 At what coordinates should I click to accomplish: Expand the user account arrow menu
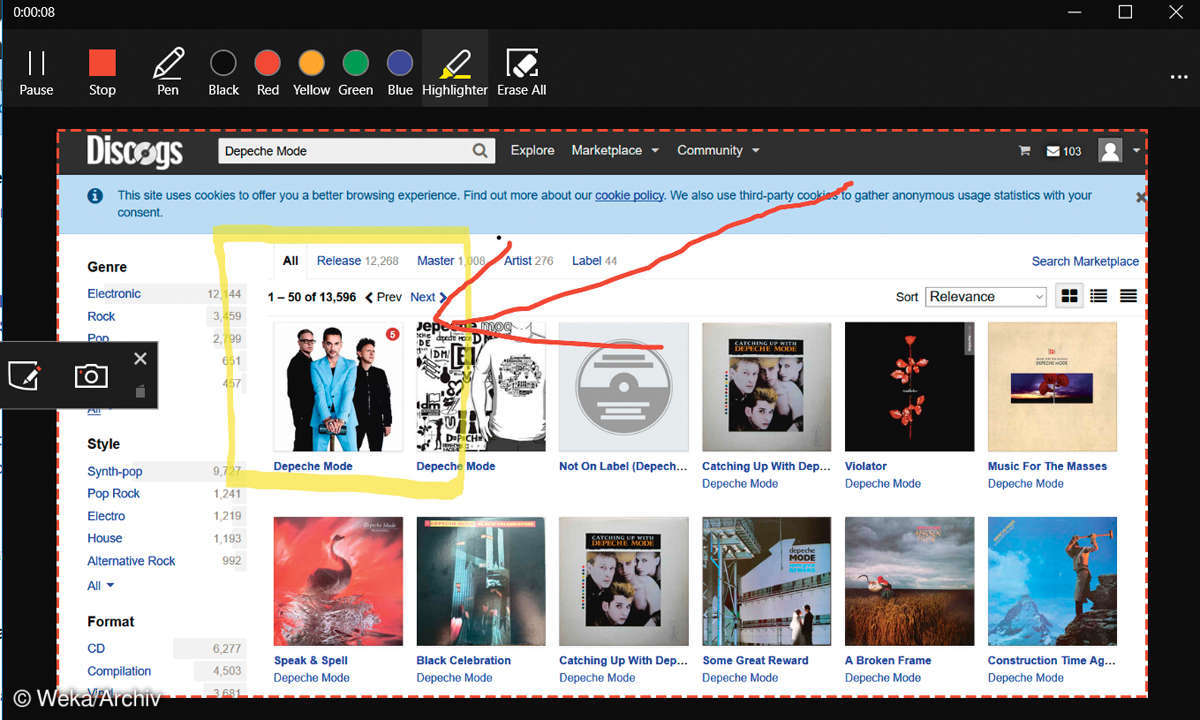(1136, 151)
